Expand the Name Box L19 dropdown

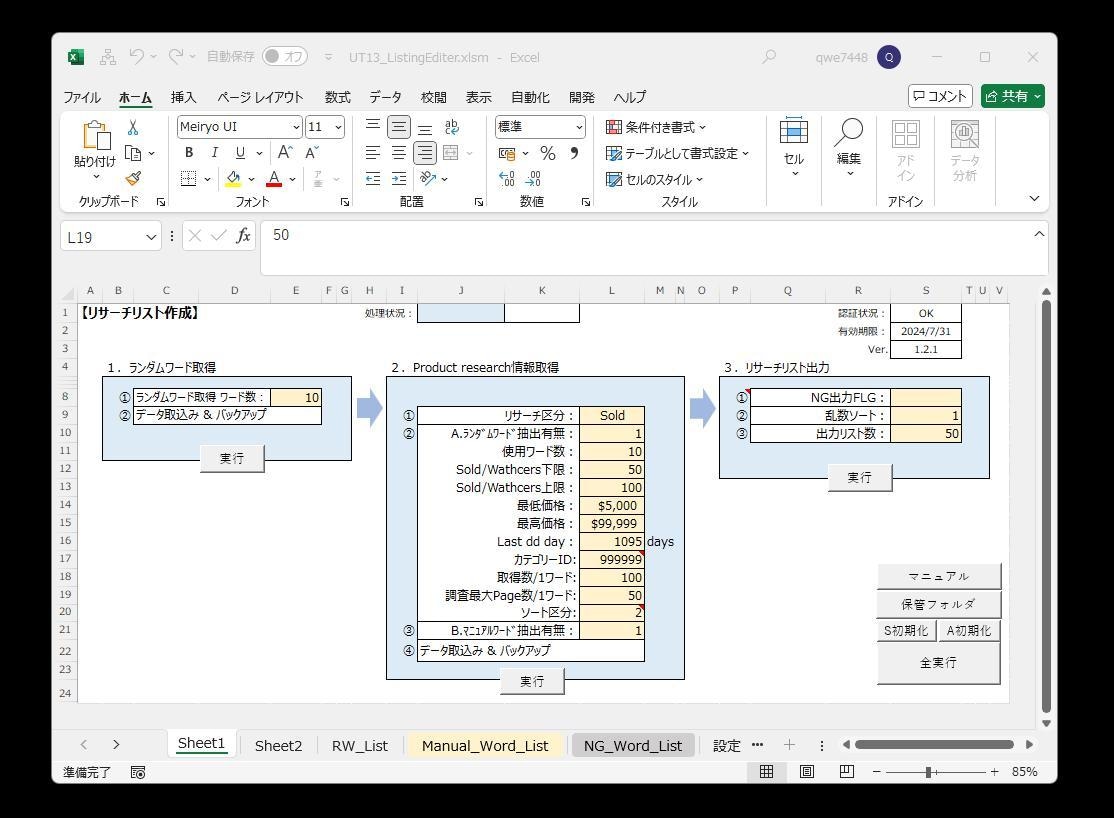pyautogui.click(x=151, y=237)
